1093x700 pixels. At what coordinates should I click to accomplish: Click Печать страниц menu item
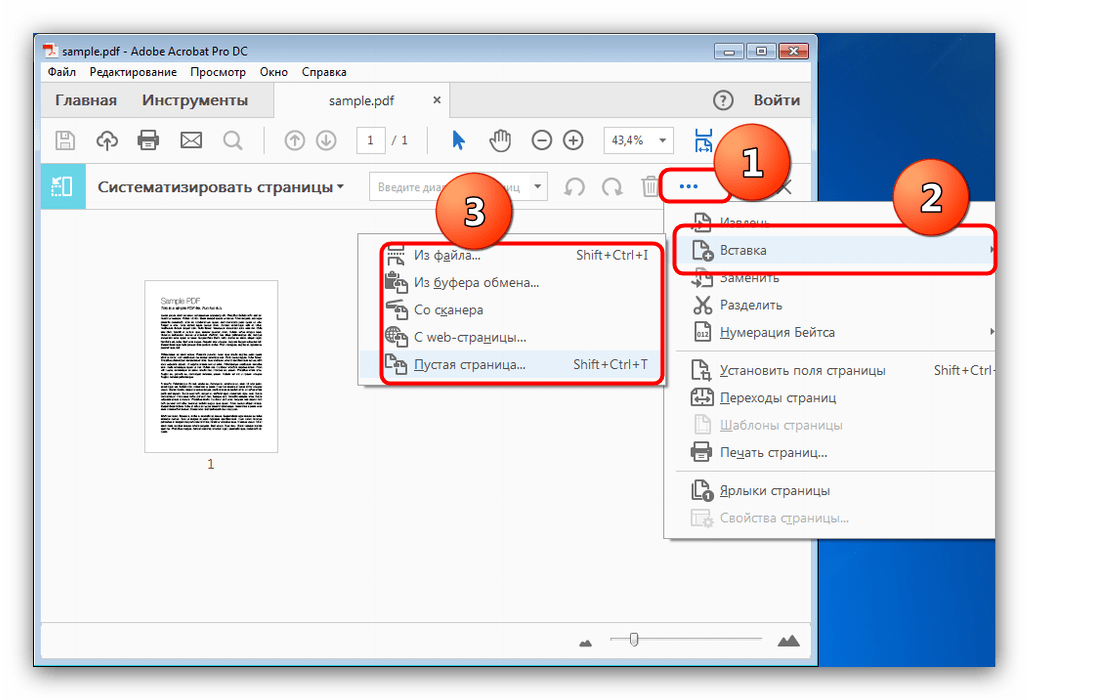click(773, 452)
